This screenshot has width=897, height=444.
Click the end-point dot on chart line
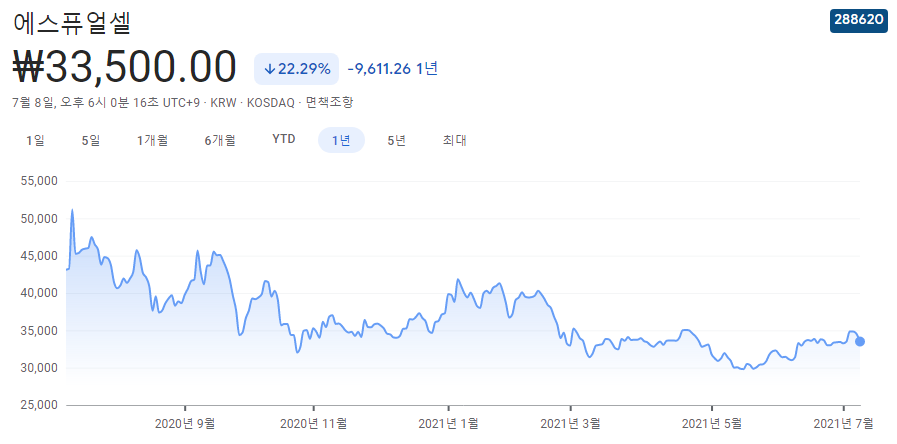pos(859,342)
